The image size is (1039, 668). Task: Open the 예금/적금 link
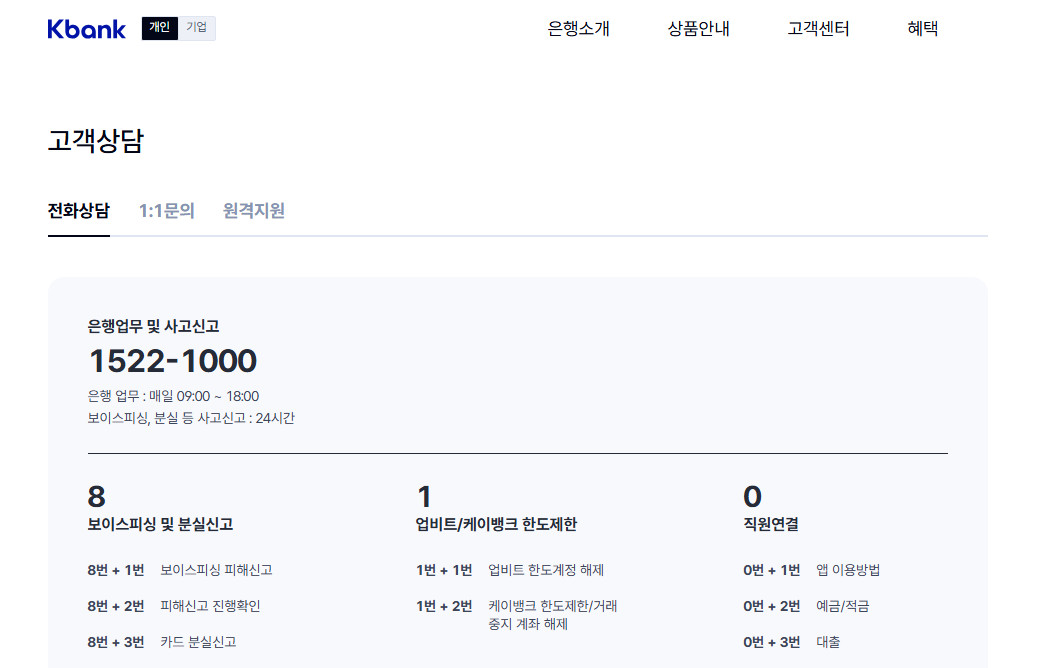(846, 606)
